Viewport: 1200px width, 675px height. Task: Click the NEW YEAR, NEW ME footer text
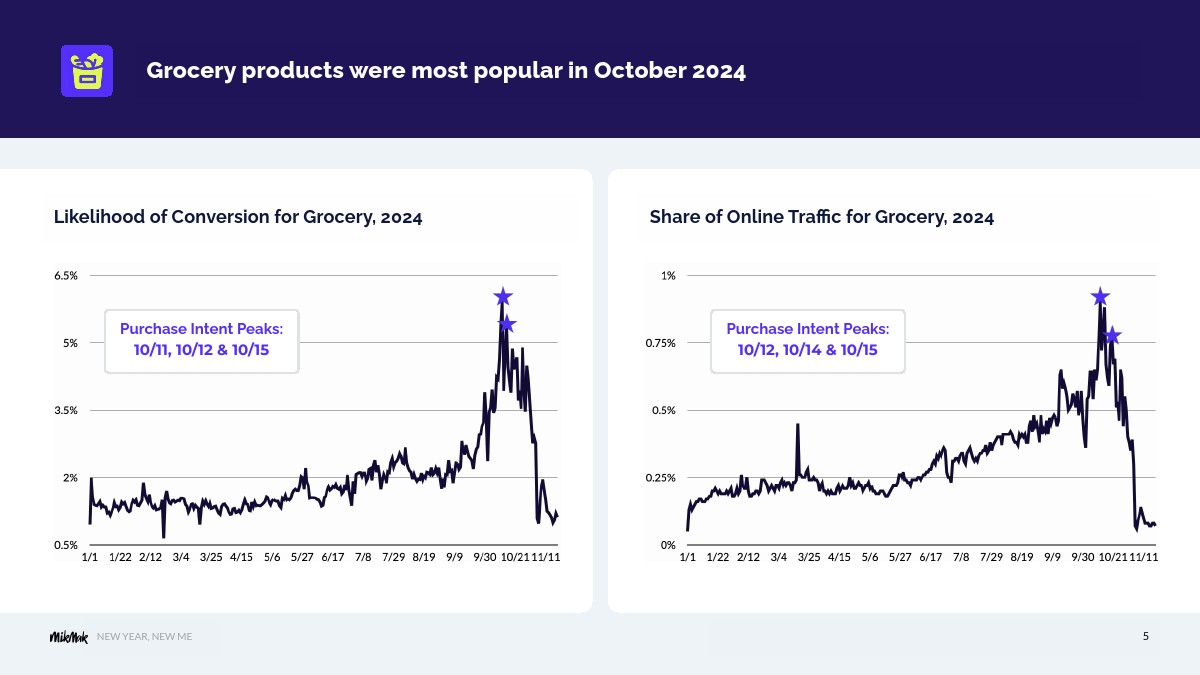[x=144, y=637]
